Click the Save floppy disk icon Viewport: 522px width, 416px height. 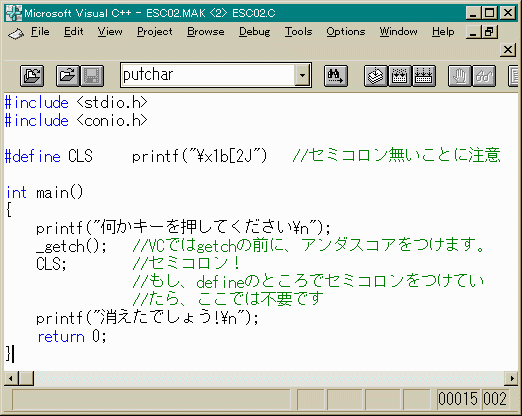(x=92, y=76)
